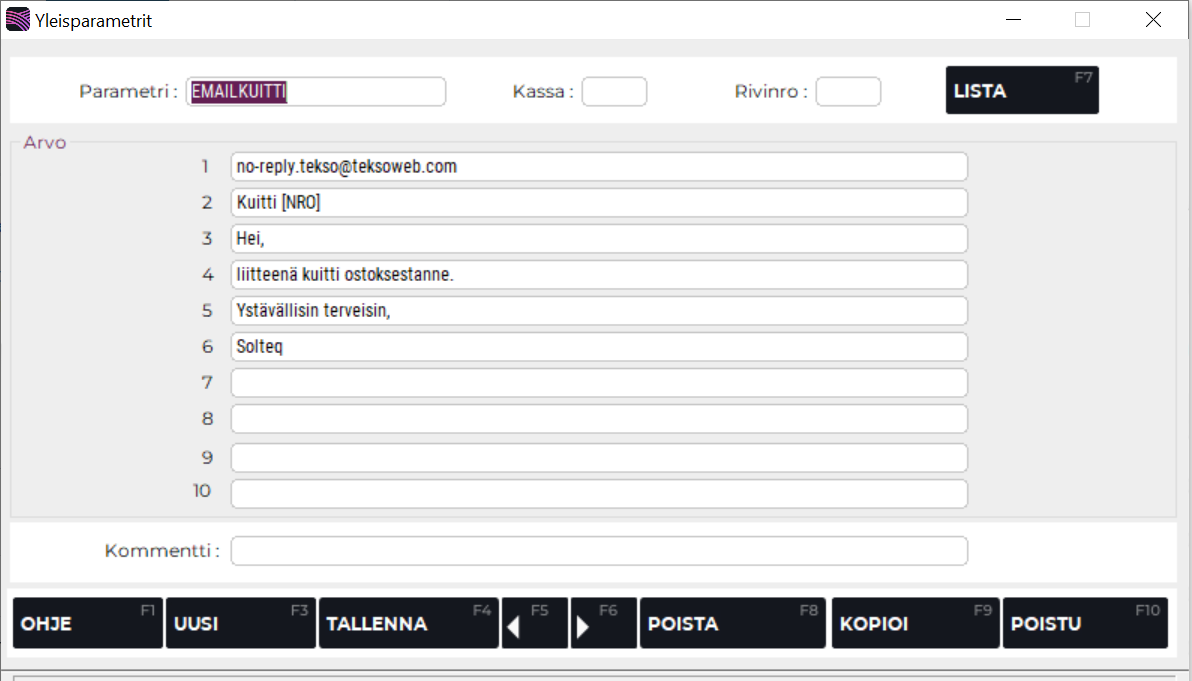Click the previous record arrow (F5)
Viewport: 1192px width, 681px height.
(x=534, y=623)
